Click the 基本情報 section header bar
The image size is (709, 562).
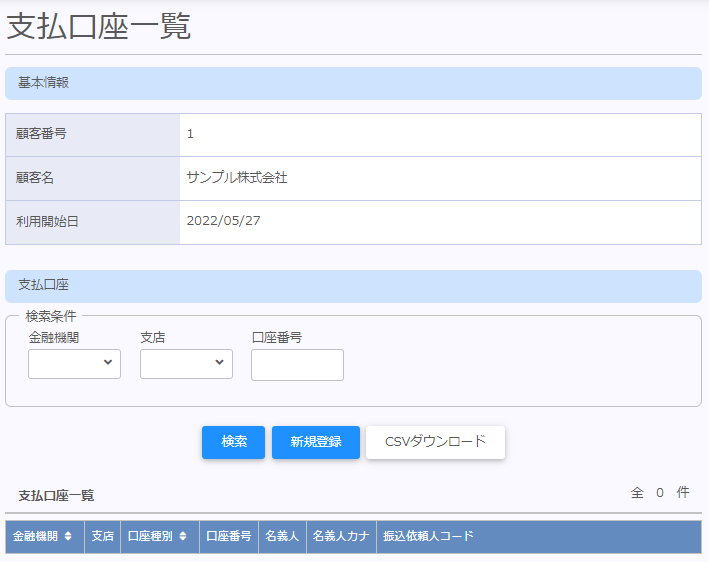click(x=353, y=83)
